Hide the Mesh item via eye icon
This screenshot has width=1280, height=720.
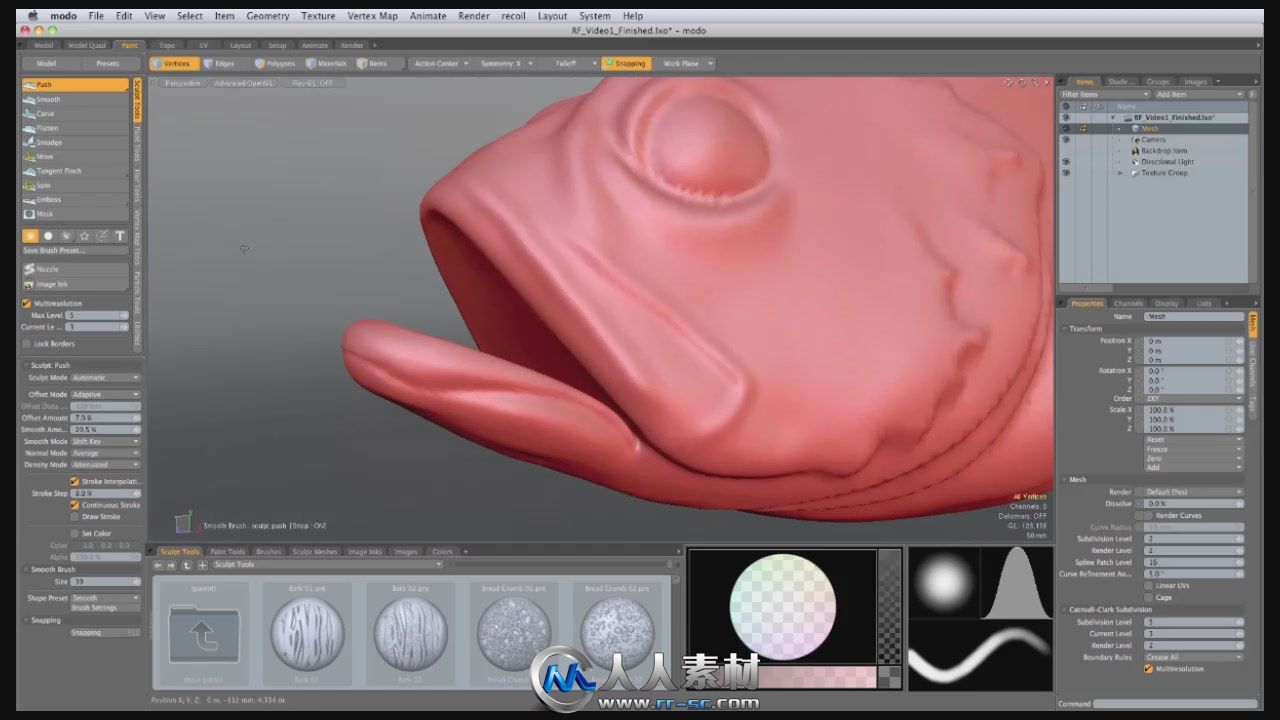(x=1066, y=129)
